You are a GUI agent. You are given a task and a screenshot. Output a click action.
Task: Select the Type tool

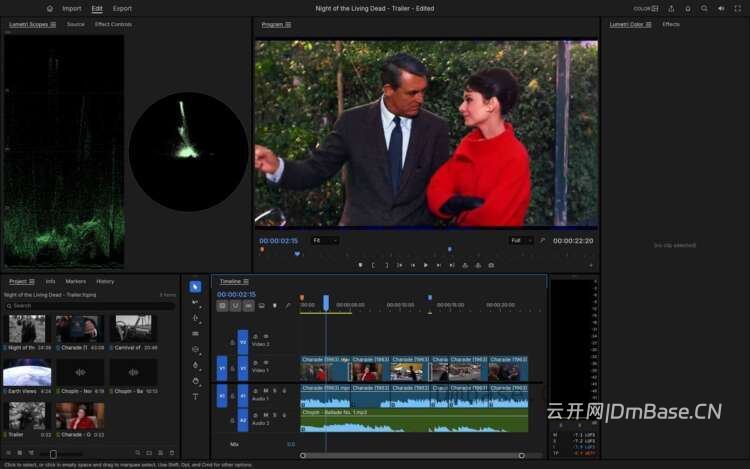click(195, 396)
